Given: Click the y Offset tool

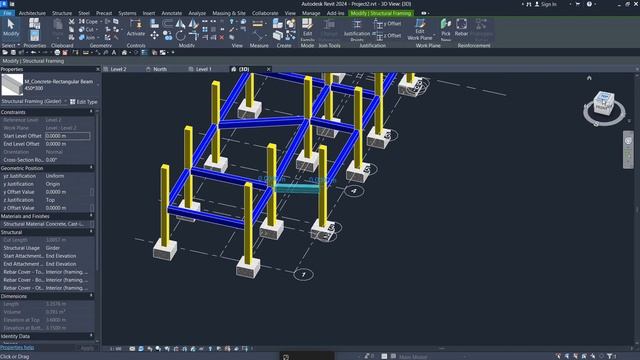Looking at the screenshot, I should click(388, 24).
